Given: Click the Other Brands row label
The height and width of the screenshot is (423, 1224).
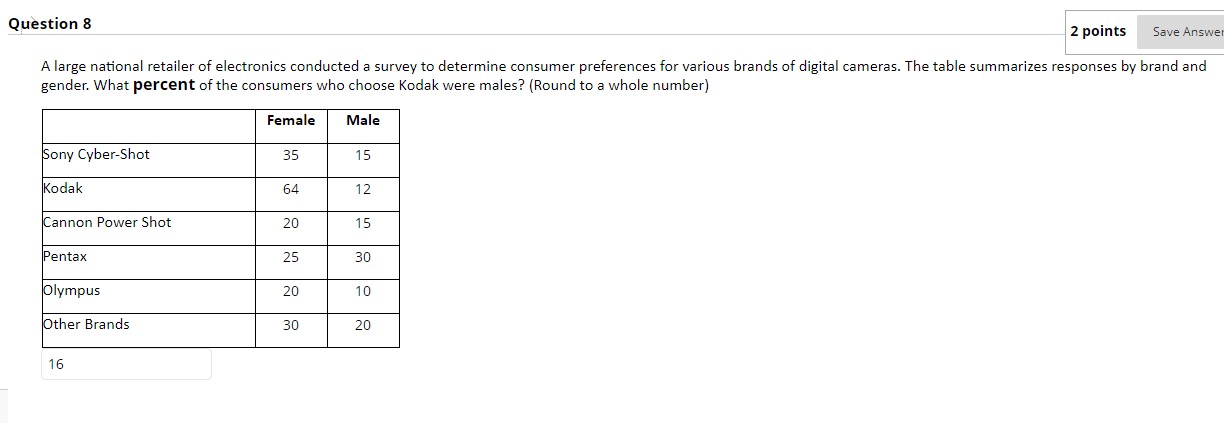Looking at the screenshot, I should click(x=86, y=324).
